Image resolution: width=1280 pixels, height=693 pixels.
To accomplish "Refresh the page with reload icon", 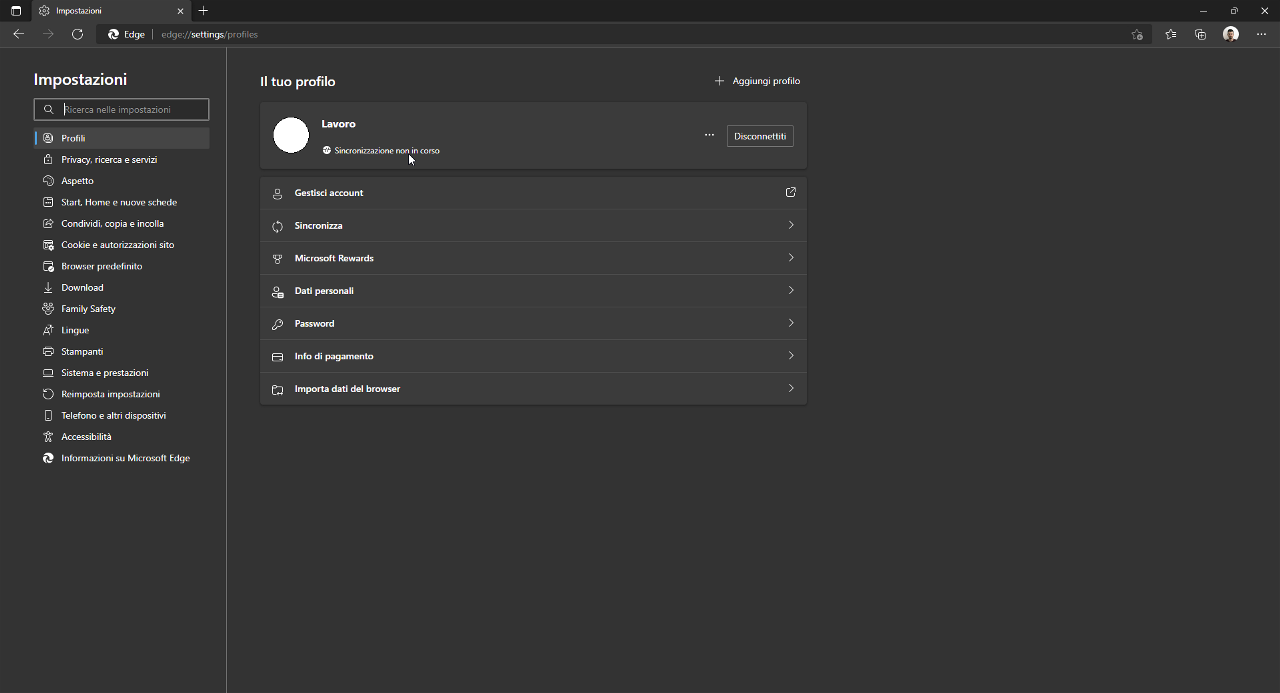I will (77, 34).
